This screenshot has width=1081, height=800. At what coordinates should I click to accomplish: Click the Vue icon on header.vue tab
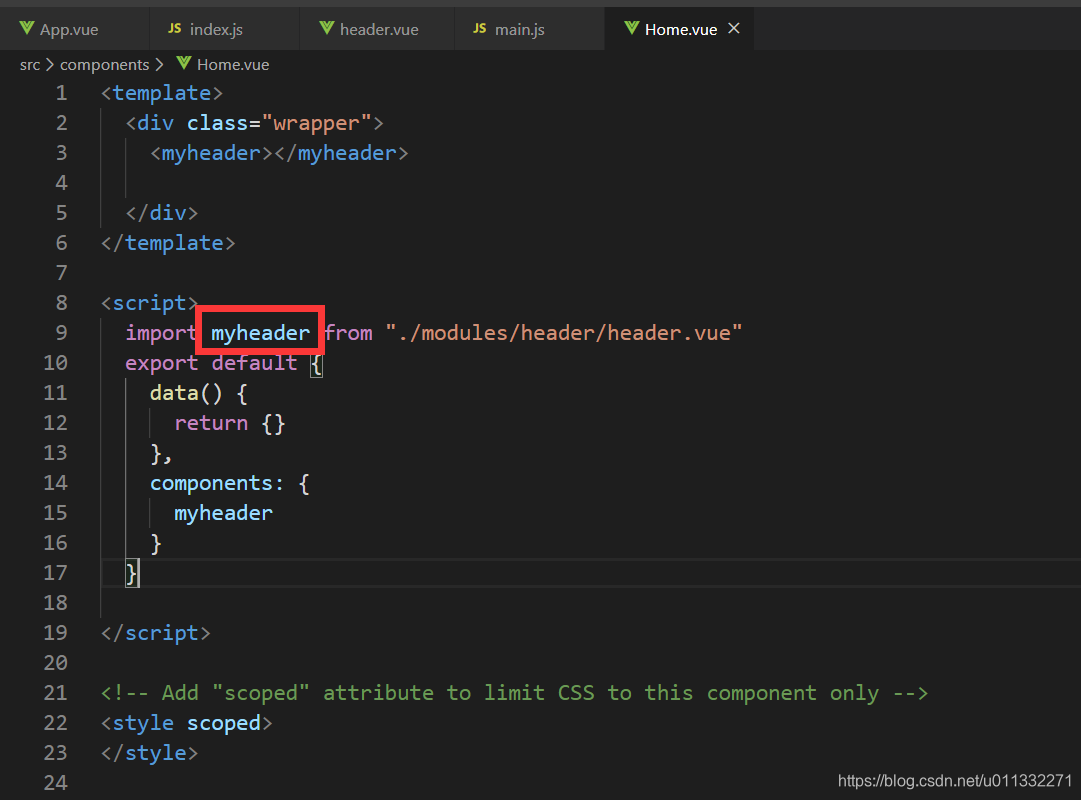click(327, 28)
